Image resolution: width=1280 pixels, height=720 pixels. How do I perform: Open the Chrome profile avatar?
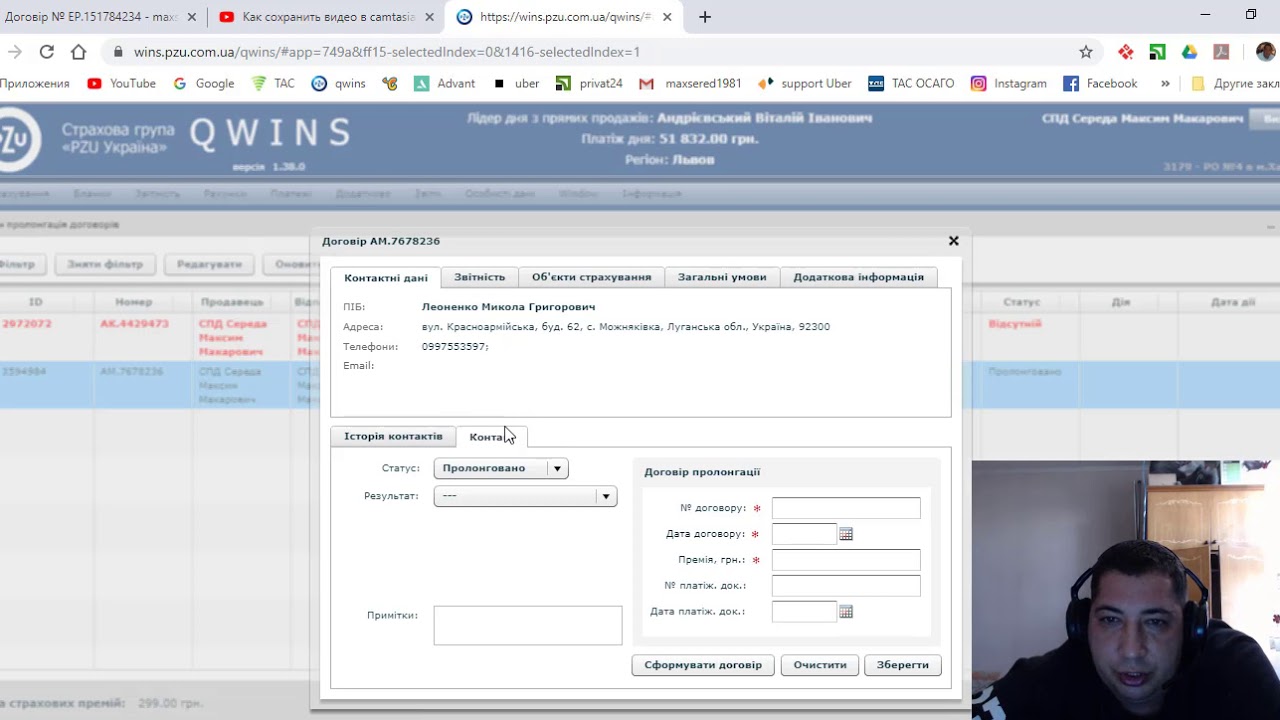point(1266,52)
